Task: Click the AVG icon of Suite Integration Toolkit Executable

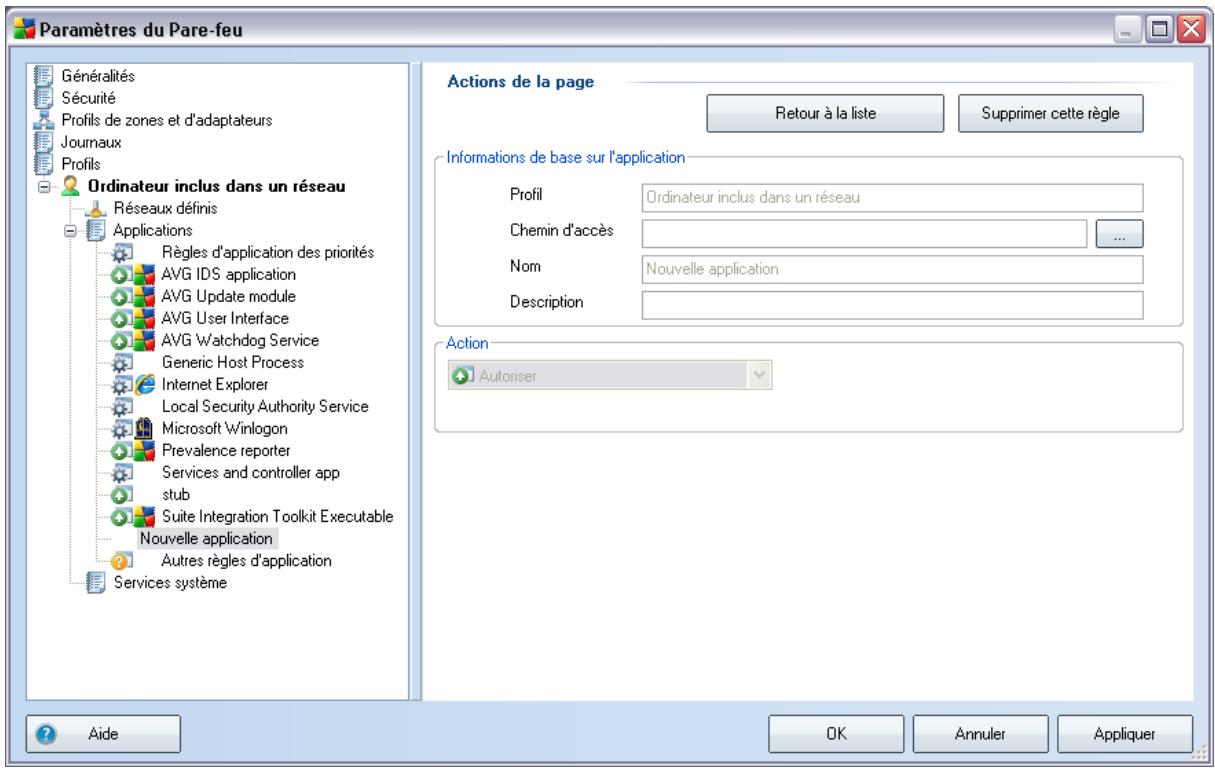Action: pyautogui.click(x=145, y=516)
